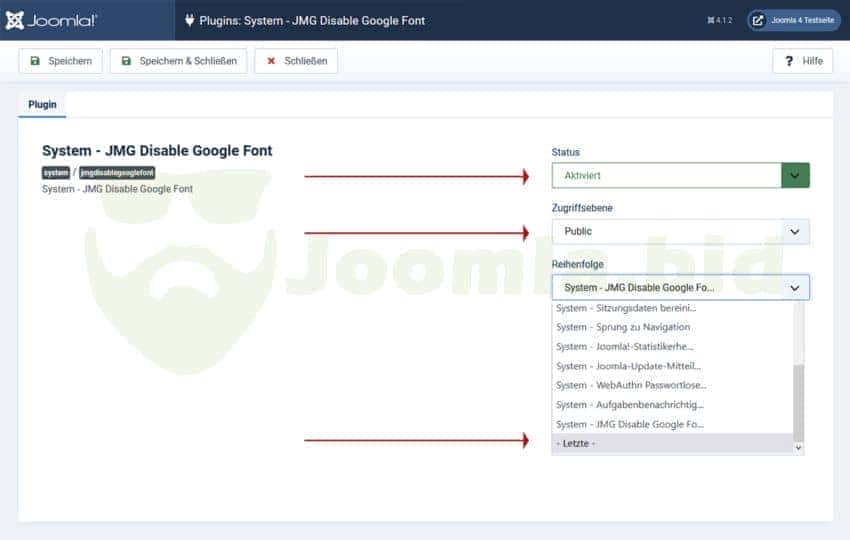Click the Joomla! logo
The width and height of the screenshot is (850, 540).
[x=51, y=21]
